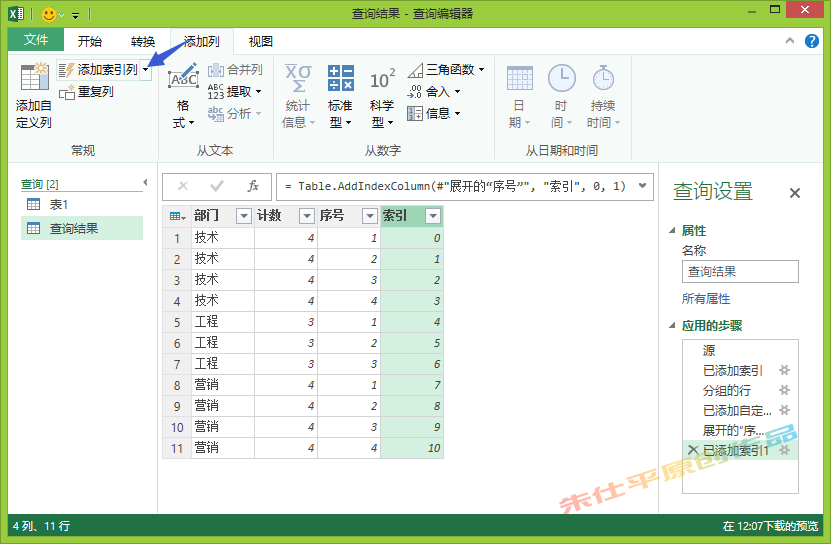Expand the 添加索引列 dropdown arrow

146,70
